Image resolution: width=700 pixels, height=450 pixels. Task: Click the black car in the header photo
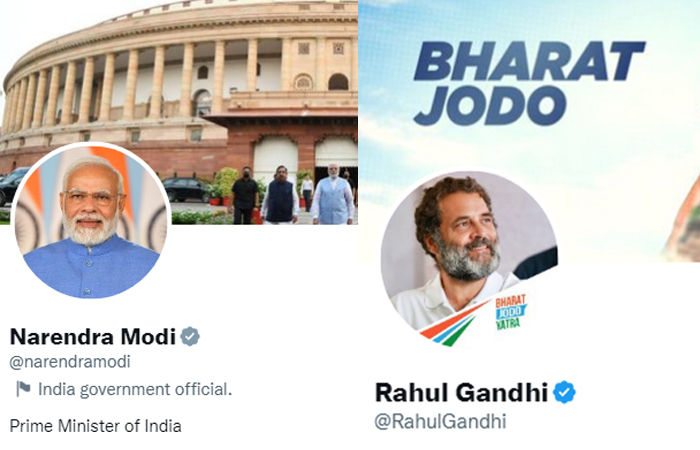point(186,189)
